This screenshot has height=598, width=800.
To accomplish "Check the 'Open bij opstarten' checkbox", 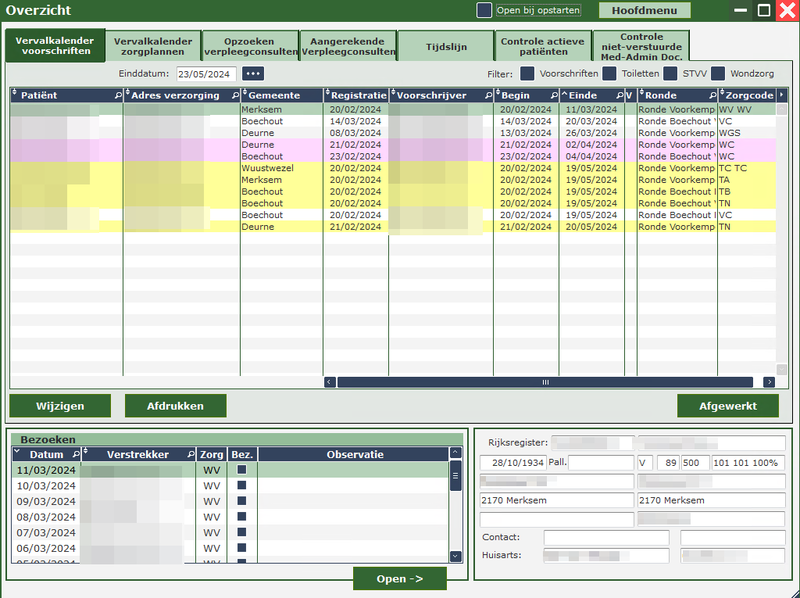I will pyautogui.click(x=484, y=10).
